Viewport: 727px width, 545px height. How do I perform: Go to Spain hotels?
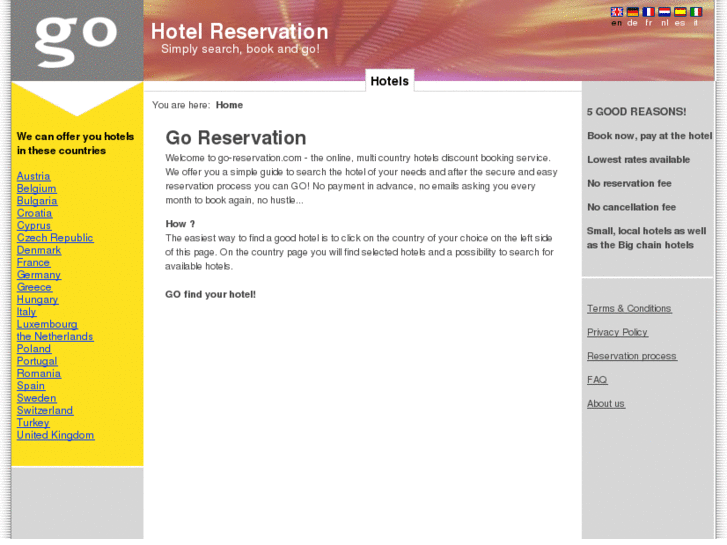pyautogui.click(x=31, y=386)
